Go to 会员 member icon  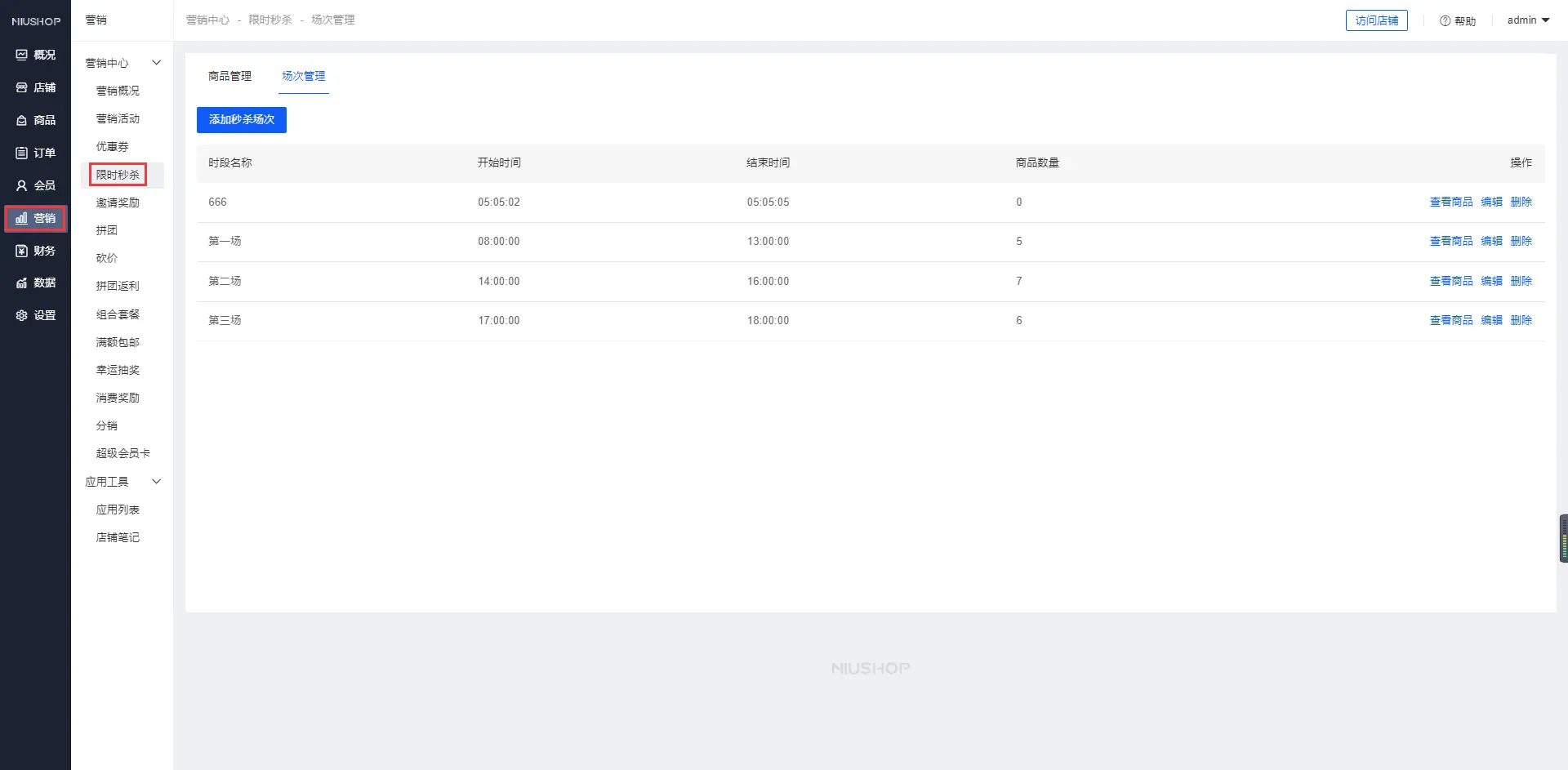[22, 185]
